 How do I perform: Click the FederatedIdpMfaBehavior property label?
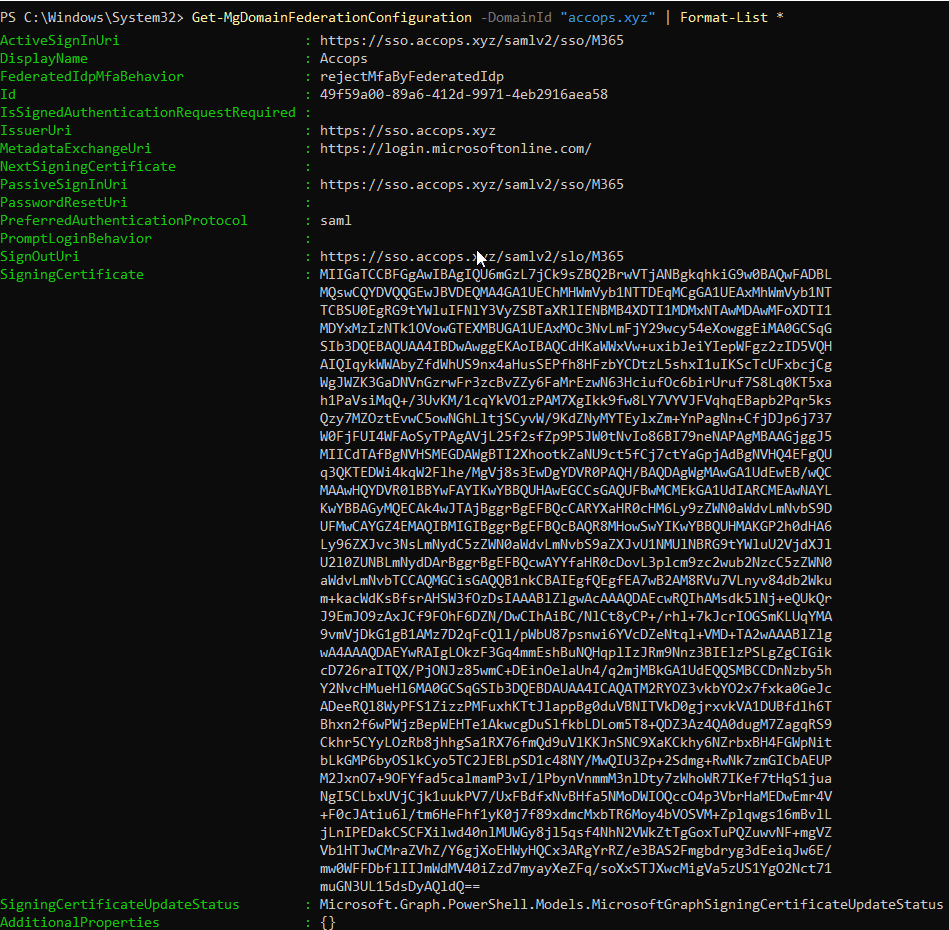(x=92, y=77)
